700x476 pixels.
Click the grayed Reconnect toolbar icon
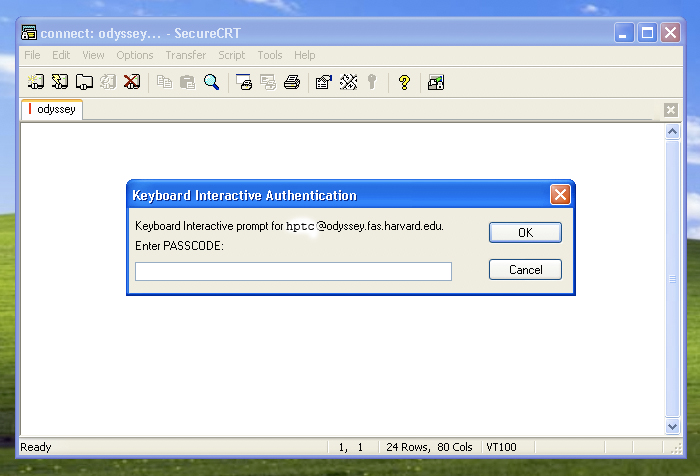108,82
